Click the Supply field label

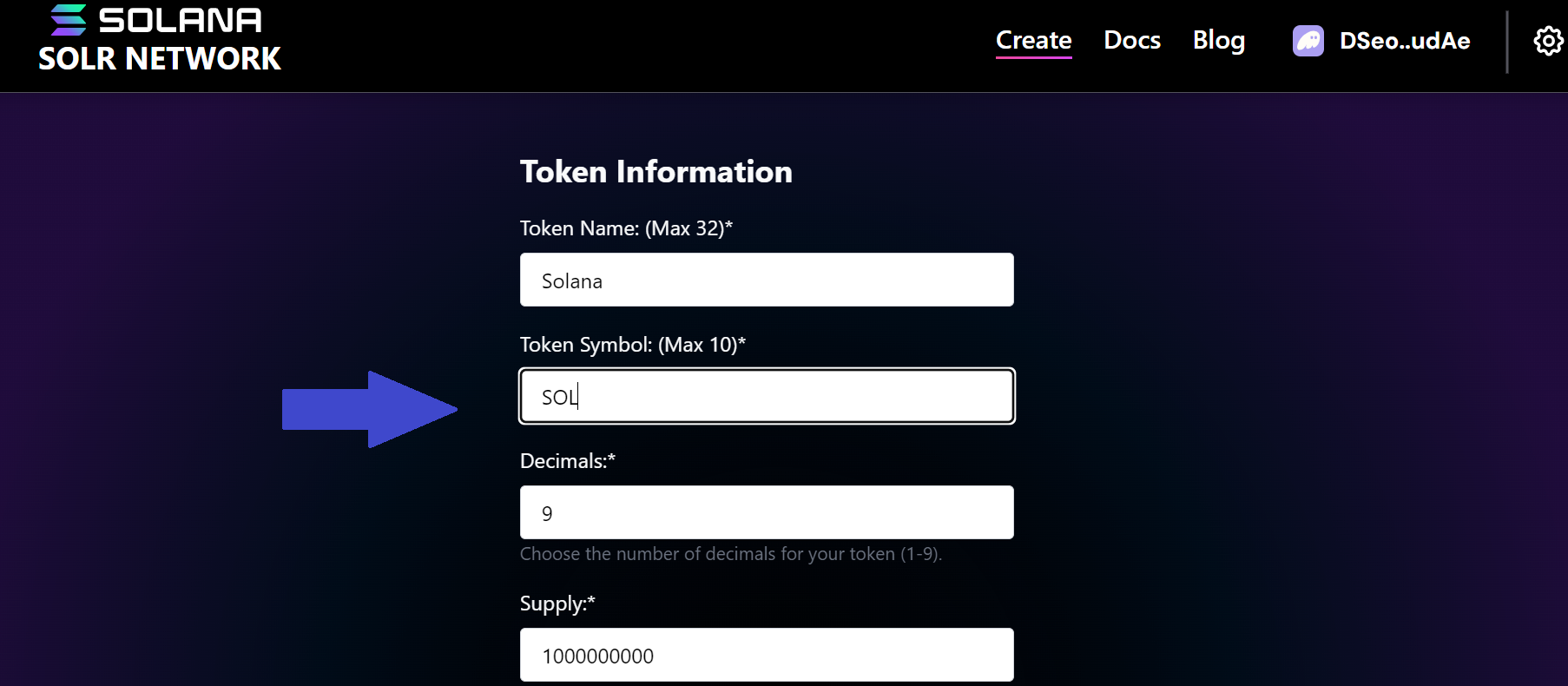[556, 603]
